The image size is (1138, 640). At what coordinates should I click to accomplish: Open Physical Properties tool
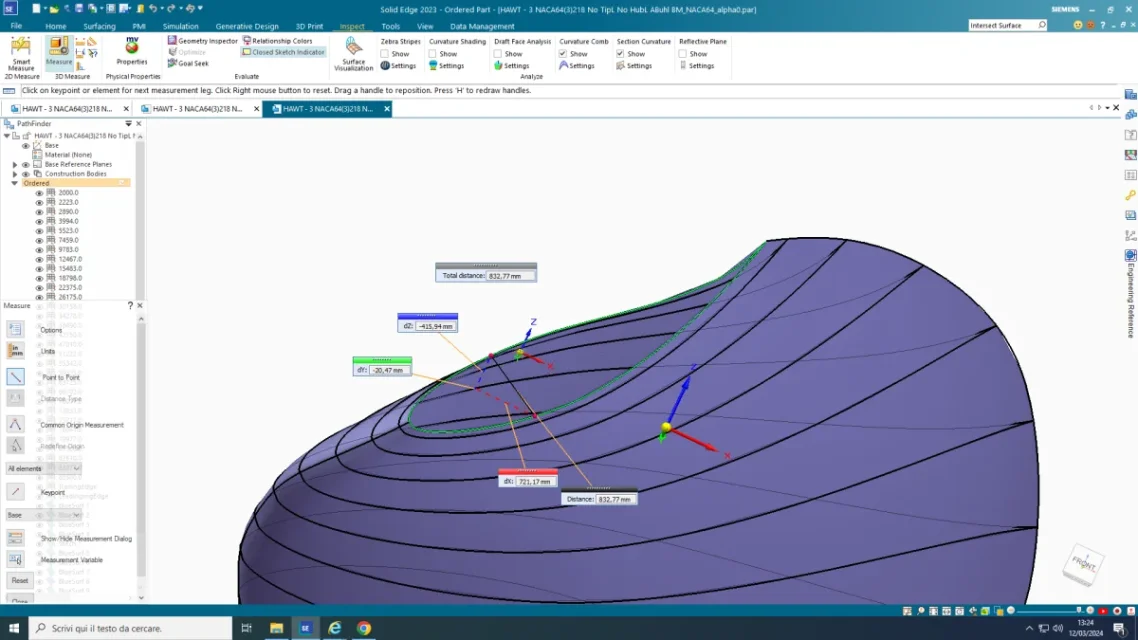click(132, 52)
